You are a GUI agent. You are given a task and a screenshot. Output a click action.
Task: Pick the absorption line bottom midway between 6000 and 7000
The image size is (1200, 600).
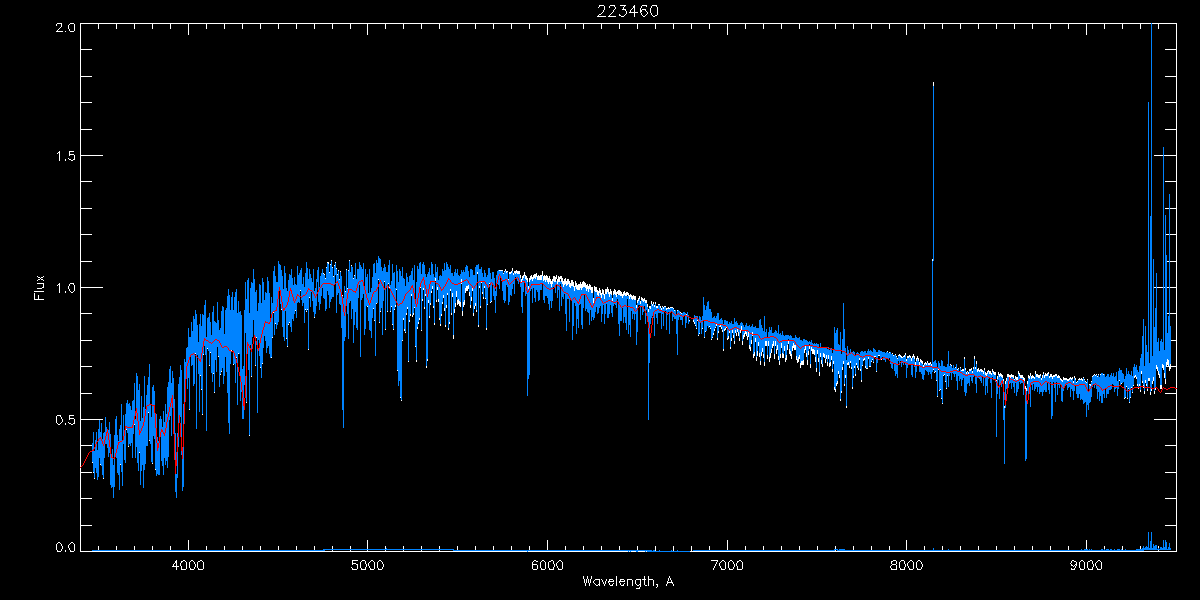click(x=648, y=417)
